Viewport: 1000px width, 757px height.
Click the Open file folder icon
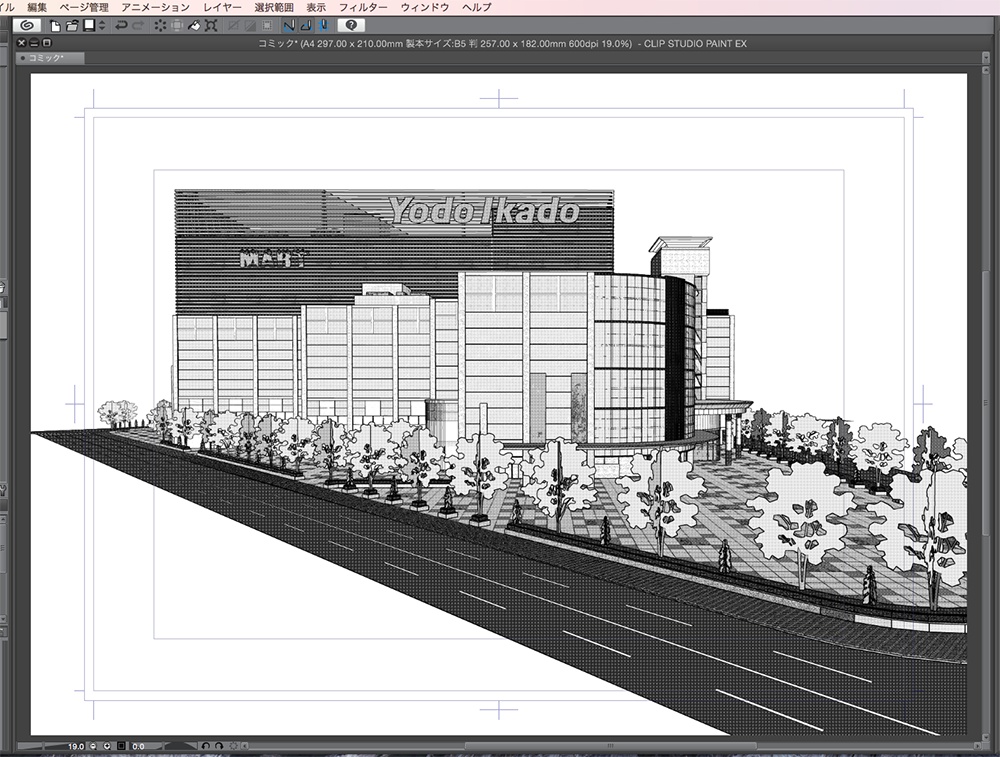click(x=72, y=26)
